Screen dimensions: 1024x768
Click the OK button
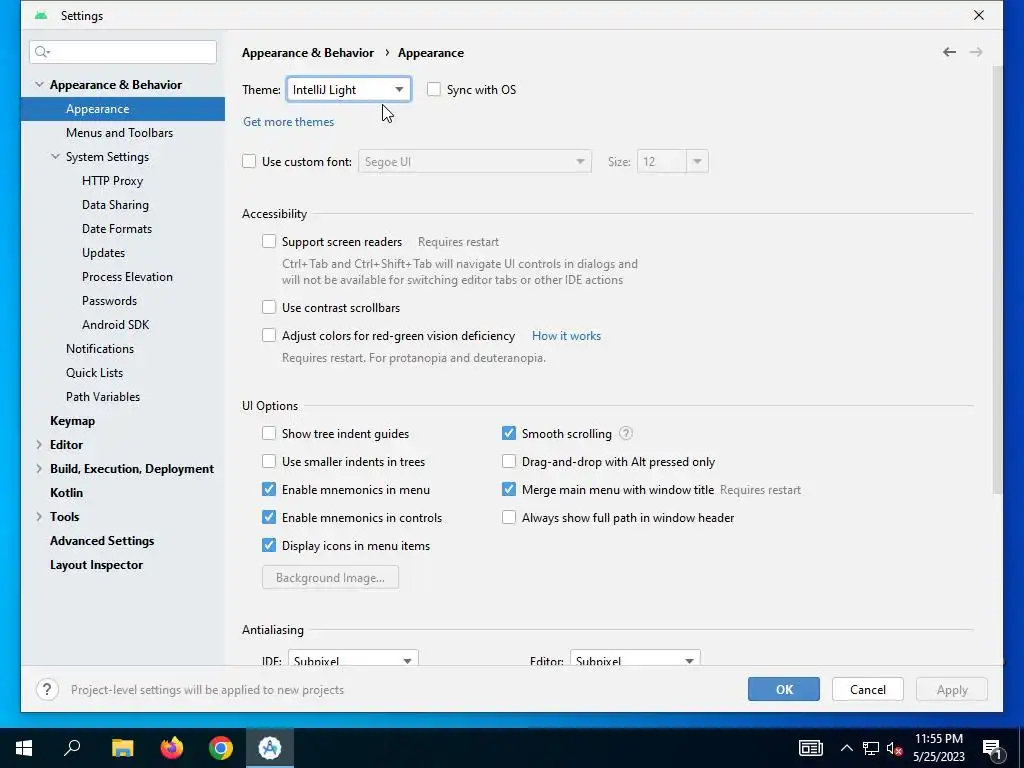784,690
